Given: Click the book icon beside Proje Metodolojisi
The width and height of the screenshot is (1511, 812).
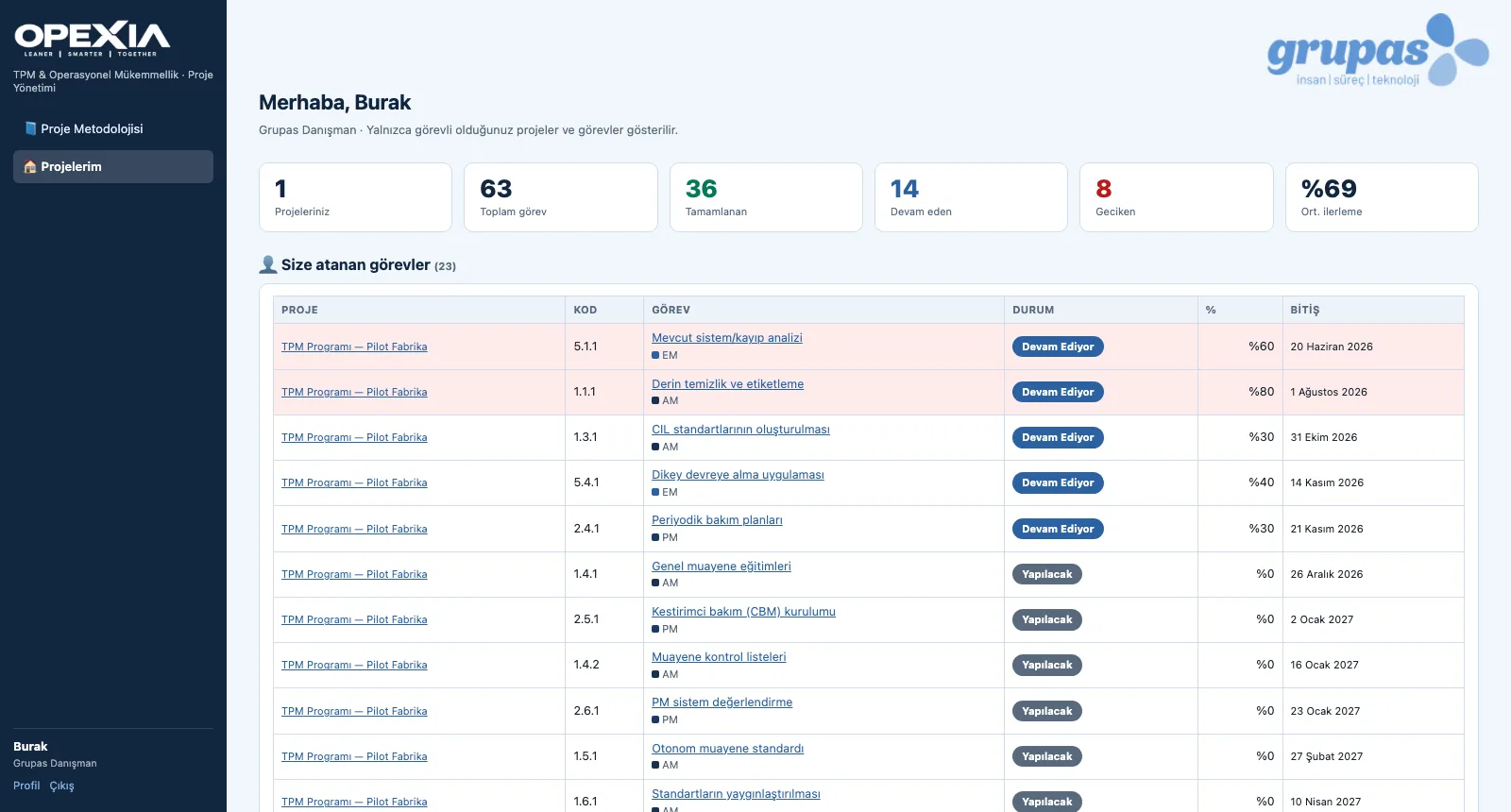Looking at the screenshot, I should tap(30, 128).
